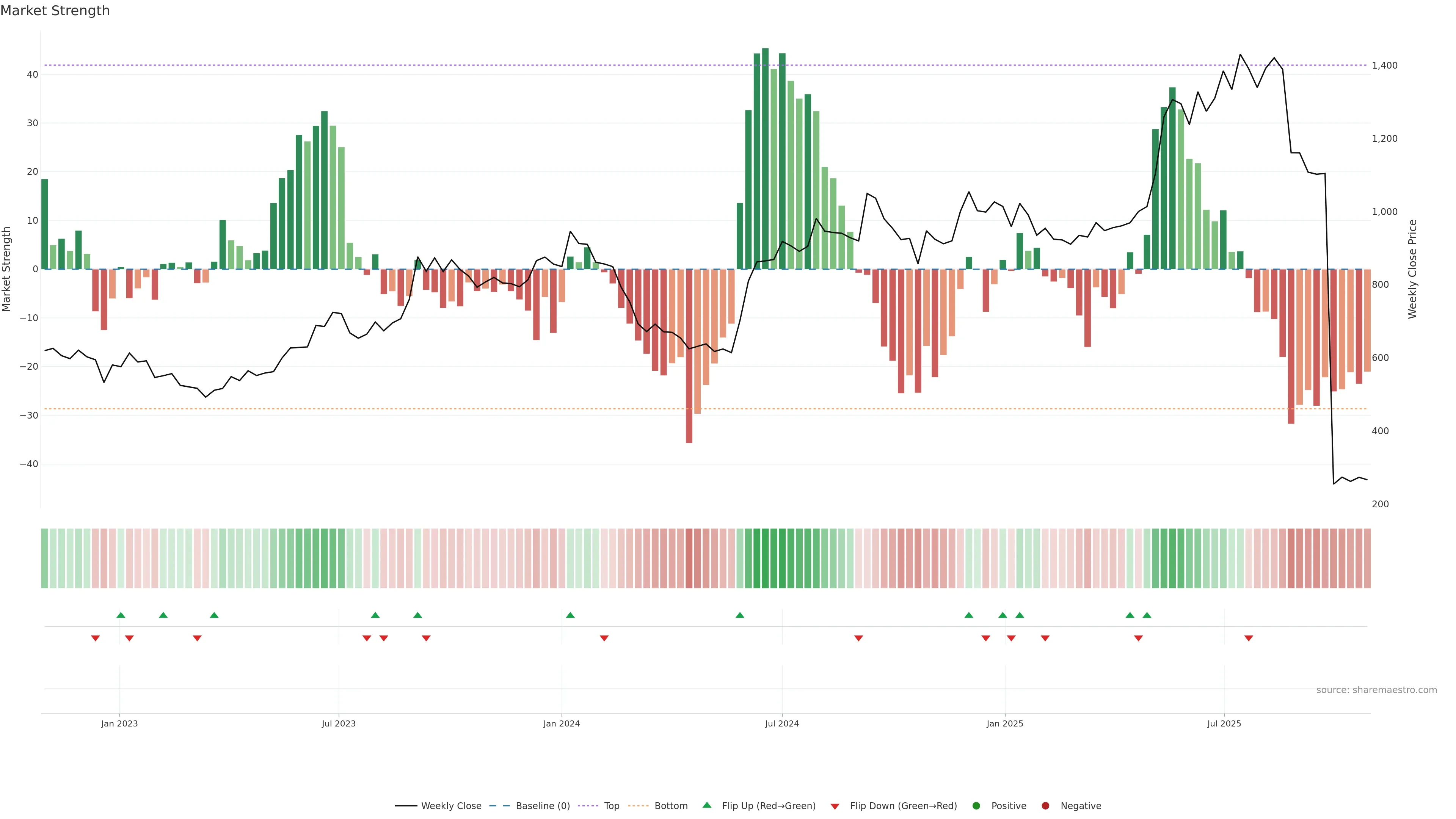Toggle the Top dotted line legend entry
The width and height of the screenshot is (1456, 819).
pyautogui.click(x=611, y=805)
